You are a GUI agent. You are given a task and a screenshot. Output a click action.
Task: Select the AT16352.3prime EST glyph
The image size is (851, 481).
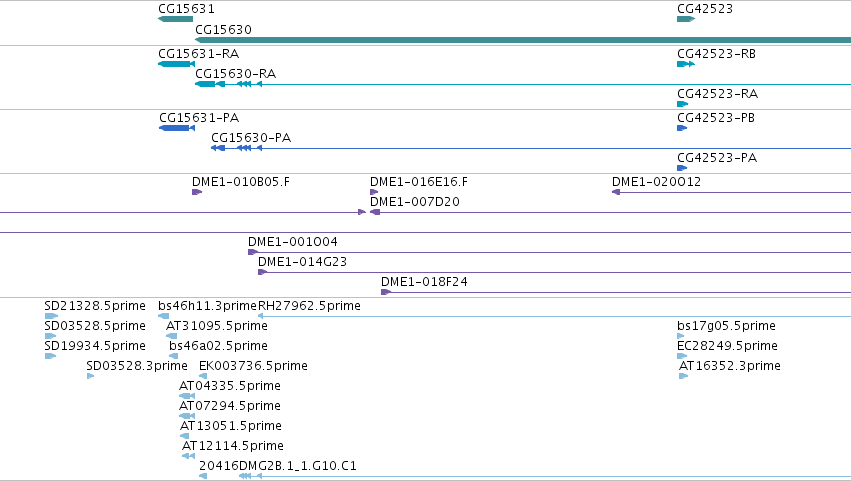pos(684,377)
